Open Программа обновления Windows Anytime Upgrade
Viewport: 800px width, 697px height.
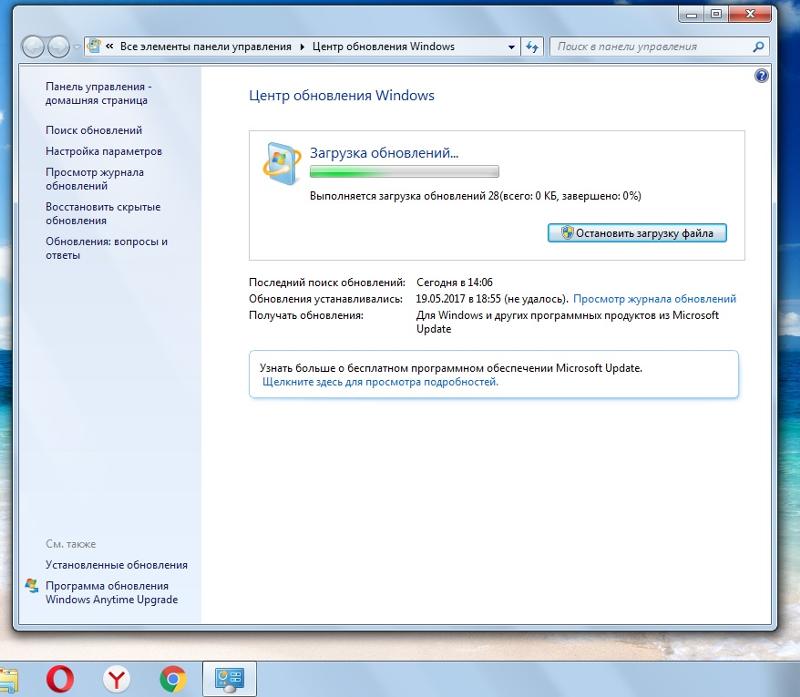112,592
